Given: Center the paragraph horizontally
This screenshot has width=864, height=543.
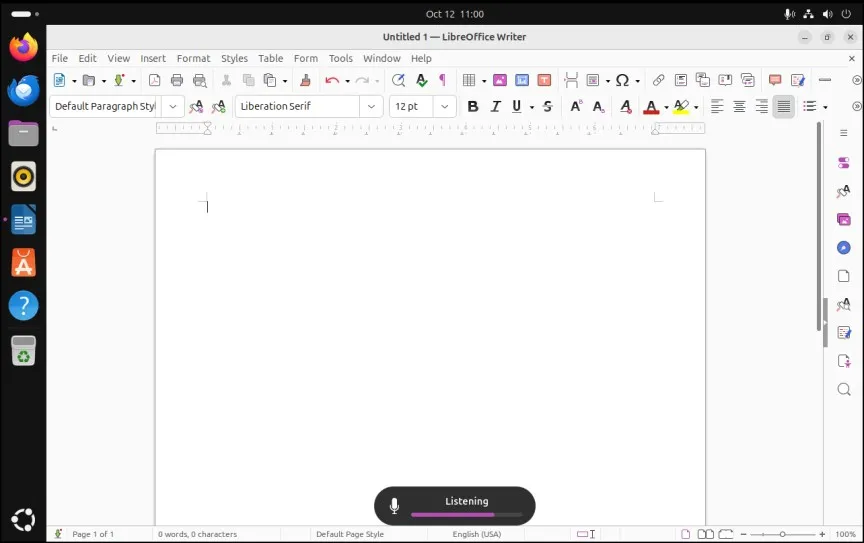Looking at the screenshot, I should tap(739, 106).
